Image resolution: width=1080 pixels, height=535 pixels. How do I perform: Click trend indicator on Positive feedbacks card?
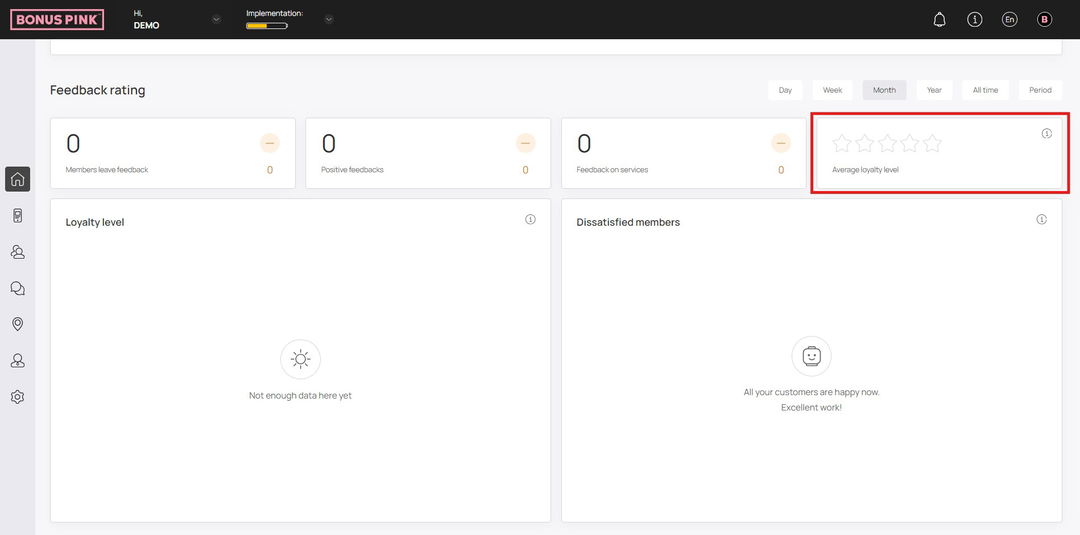click(526, 143)
